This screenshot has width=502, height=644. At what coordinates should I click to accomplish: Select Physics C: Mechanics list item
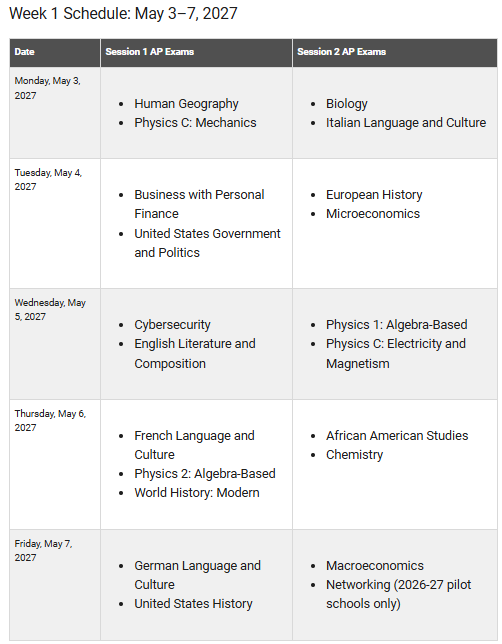click(x=195, y=123)
